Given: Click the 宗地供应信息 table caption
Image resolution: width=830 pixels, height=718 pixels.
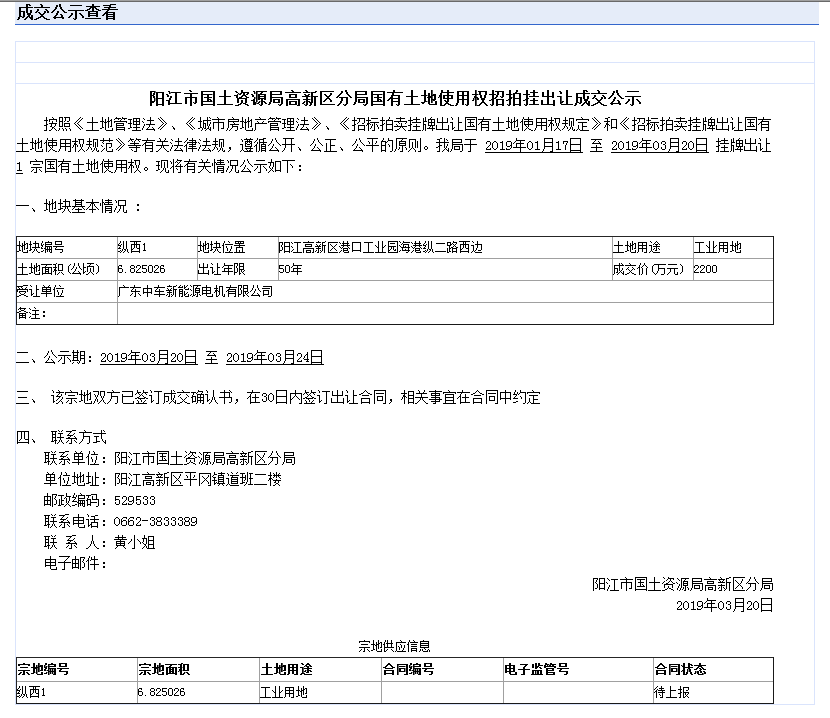Looking at the screenshot, I should pyautogui.click(x=394, y=646).
